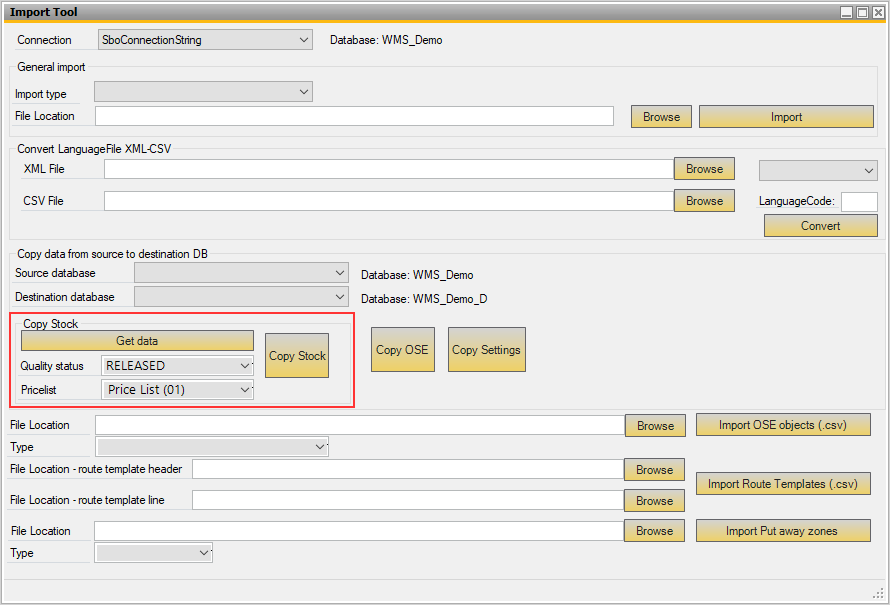Click the route template header file field

click(408, 469)
